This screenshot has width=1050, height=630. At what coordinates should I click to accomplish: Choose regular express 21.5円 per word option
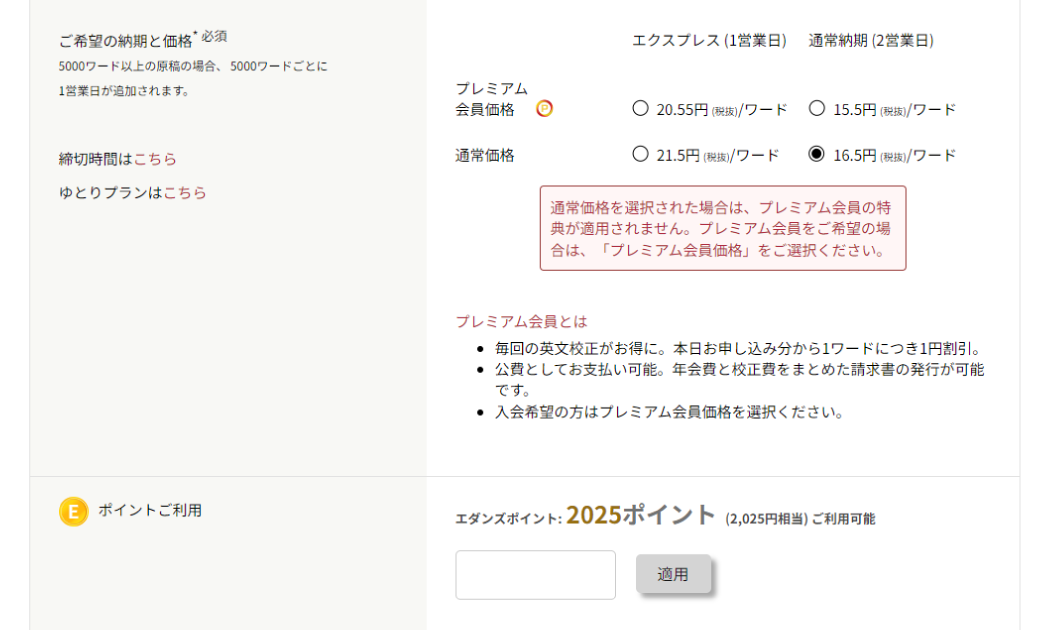click(x=640, y=154)
